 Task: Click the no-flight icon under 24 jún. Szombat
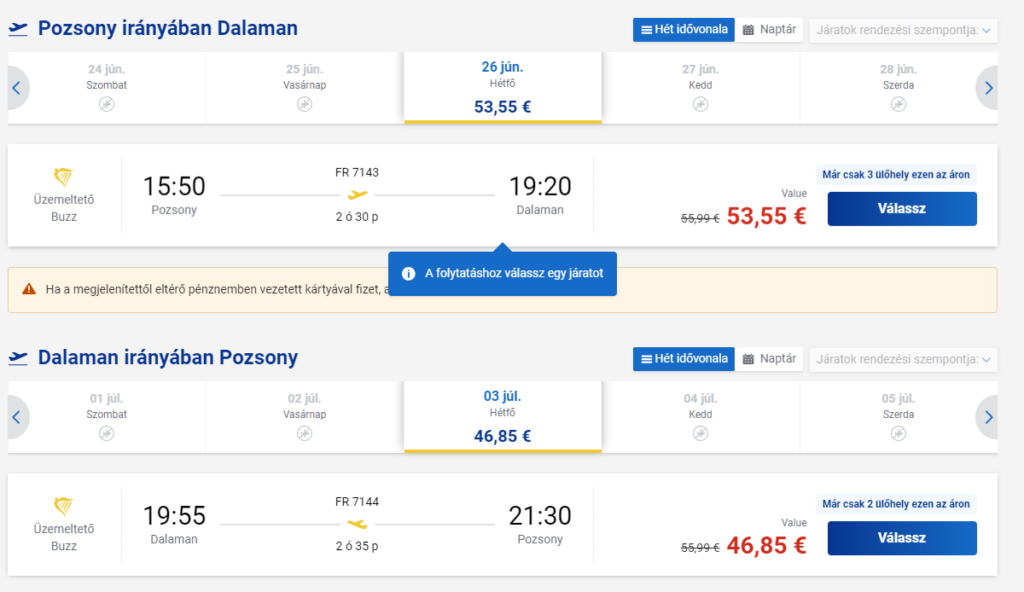pos(106,104)
